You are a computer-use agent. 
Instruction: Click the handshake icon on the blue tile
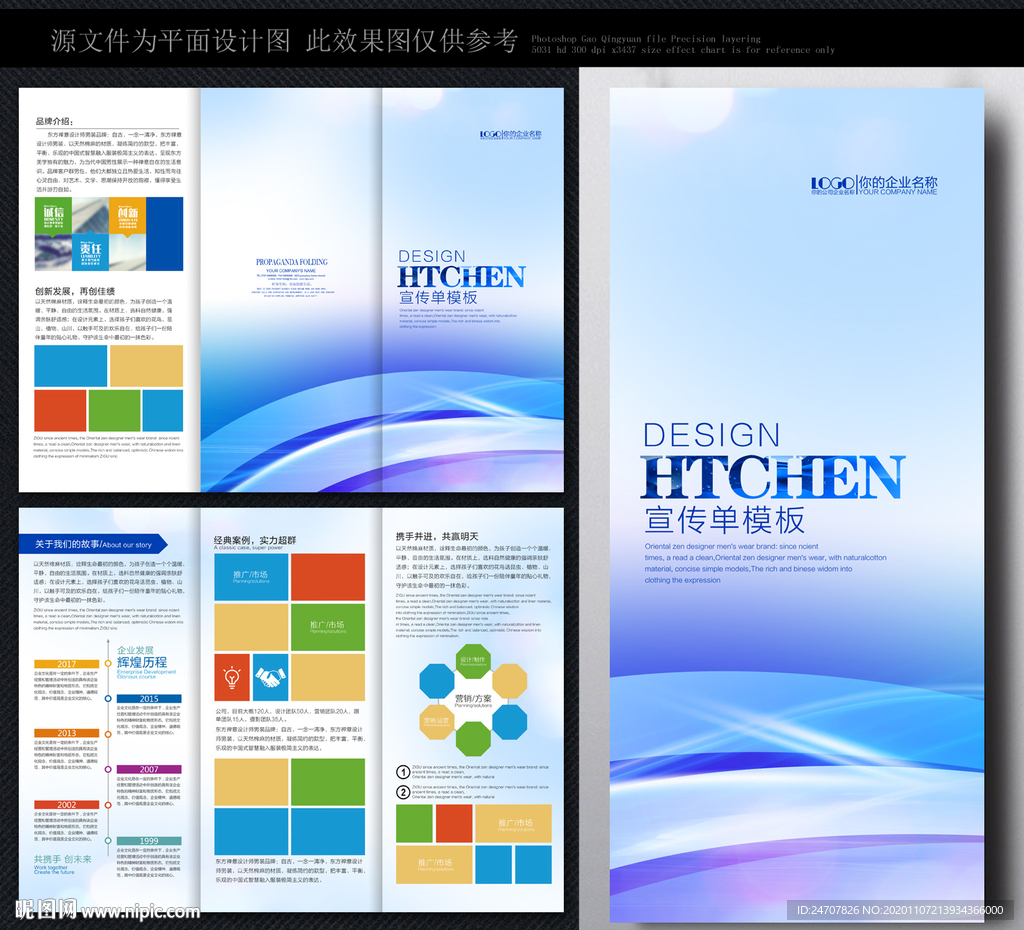[x=270, y=677]
